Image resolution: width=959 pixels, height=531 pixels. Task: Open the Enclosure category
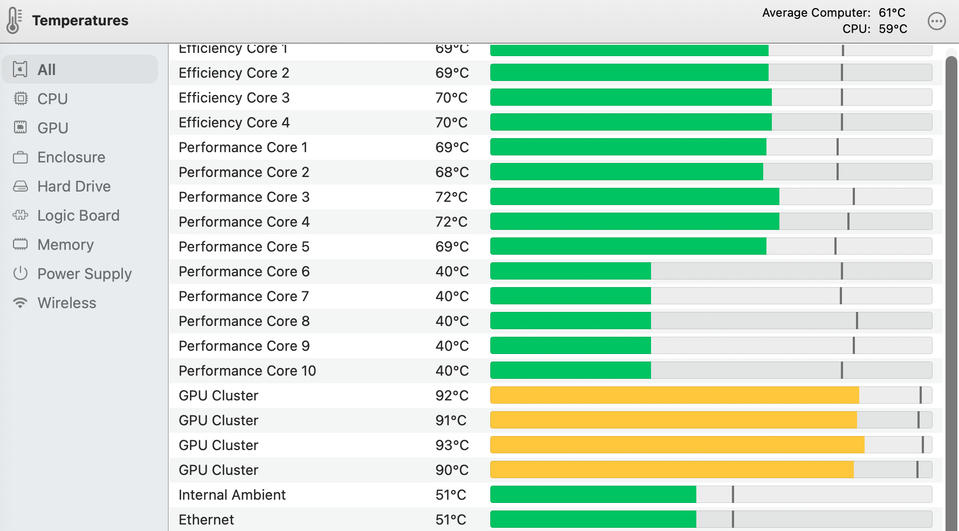(x=71, y=157)
